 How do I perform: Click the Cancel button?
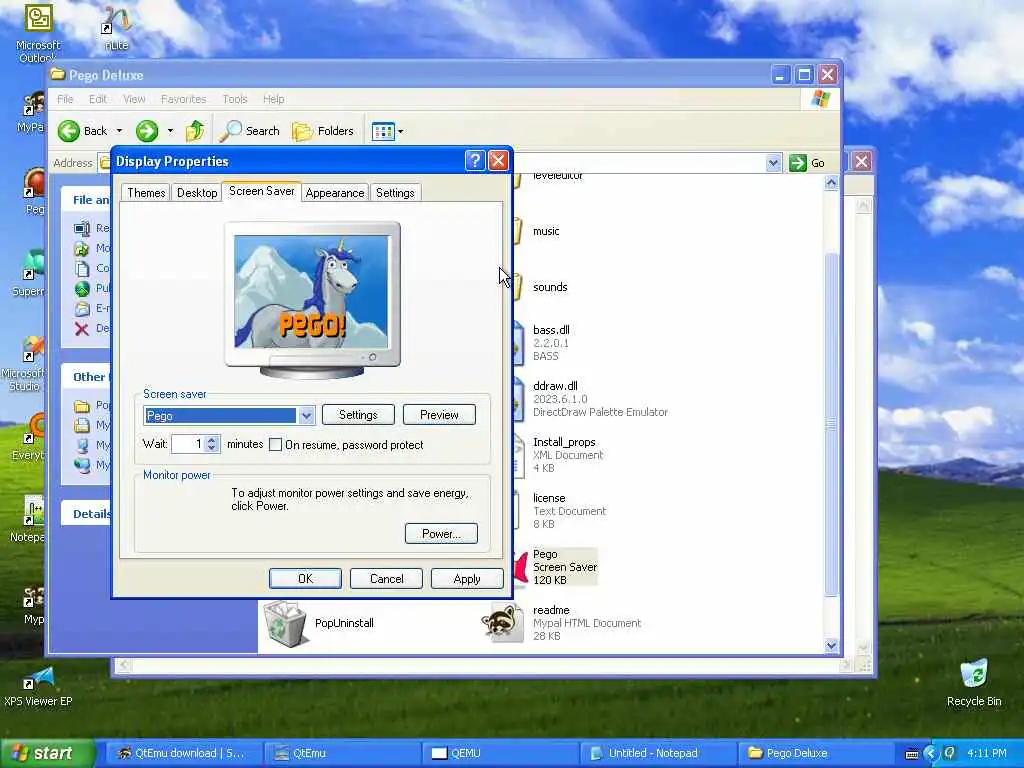(386, 579)
